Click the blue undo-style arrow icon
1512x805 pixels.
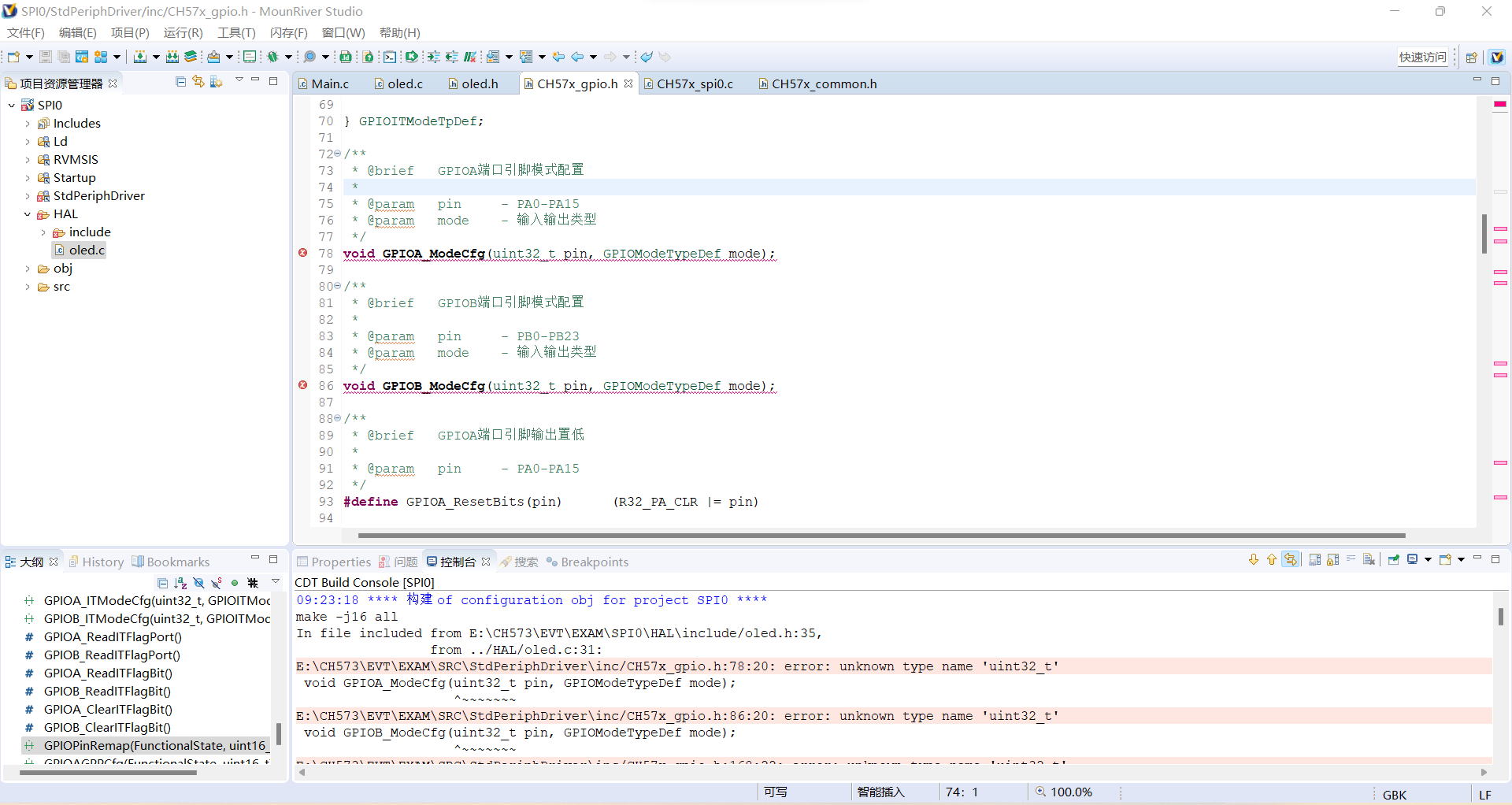pos(647,57)
